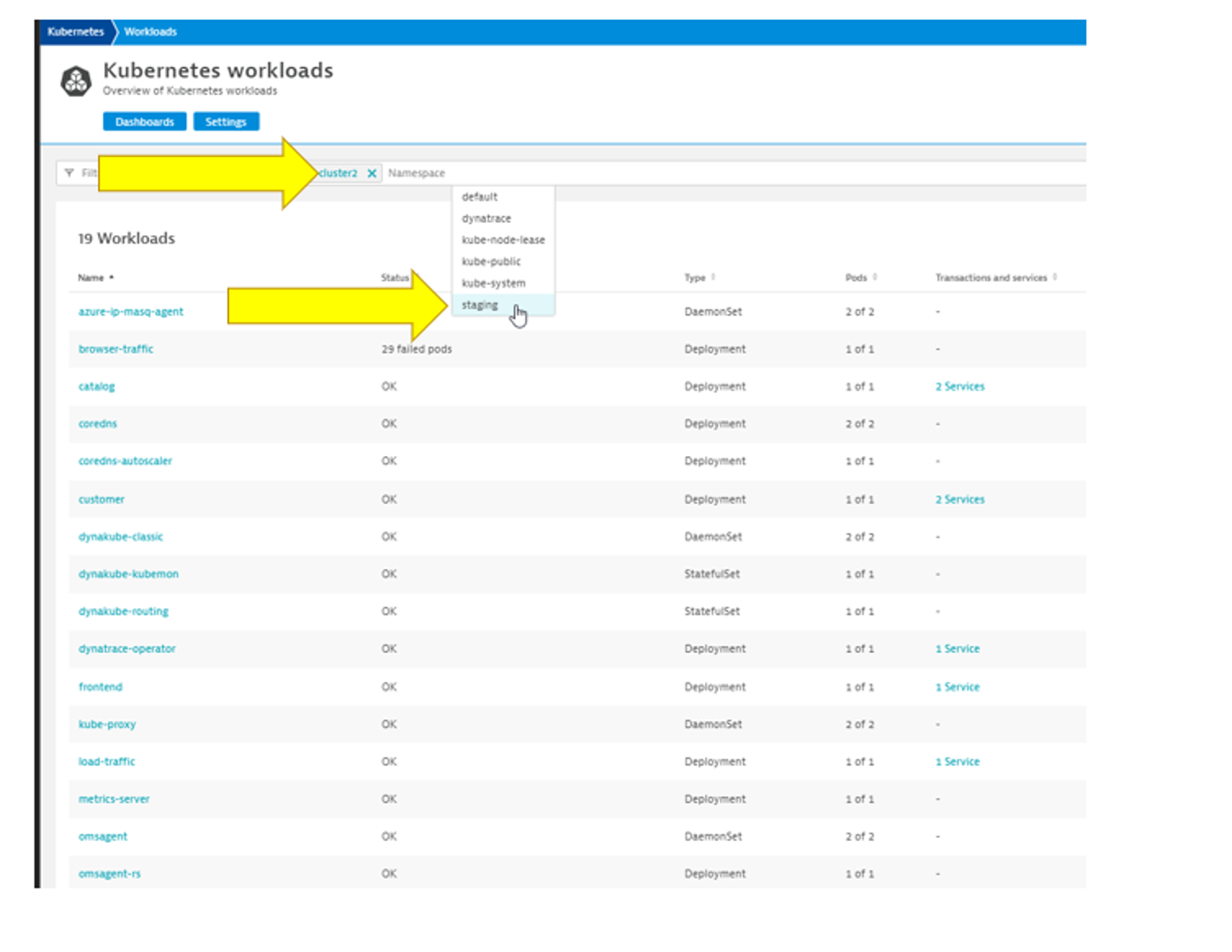
Task: Pick the dynatrace namespace option
Action: [486, 218]
